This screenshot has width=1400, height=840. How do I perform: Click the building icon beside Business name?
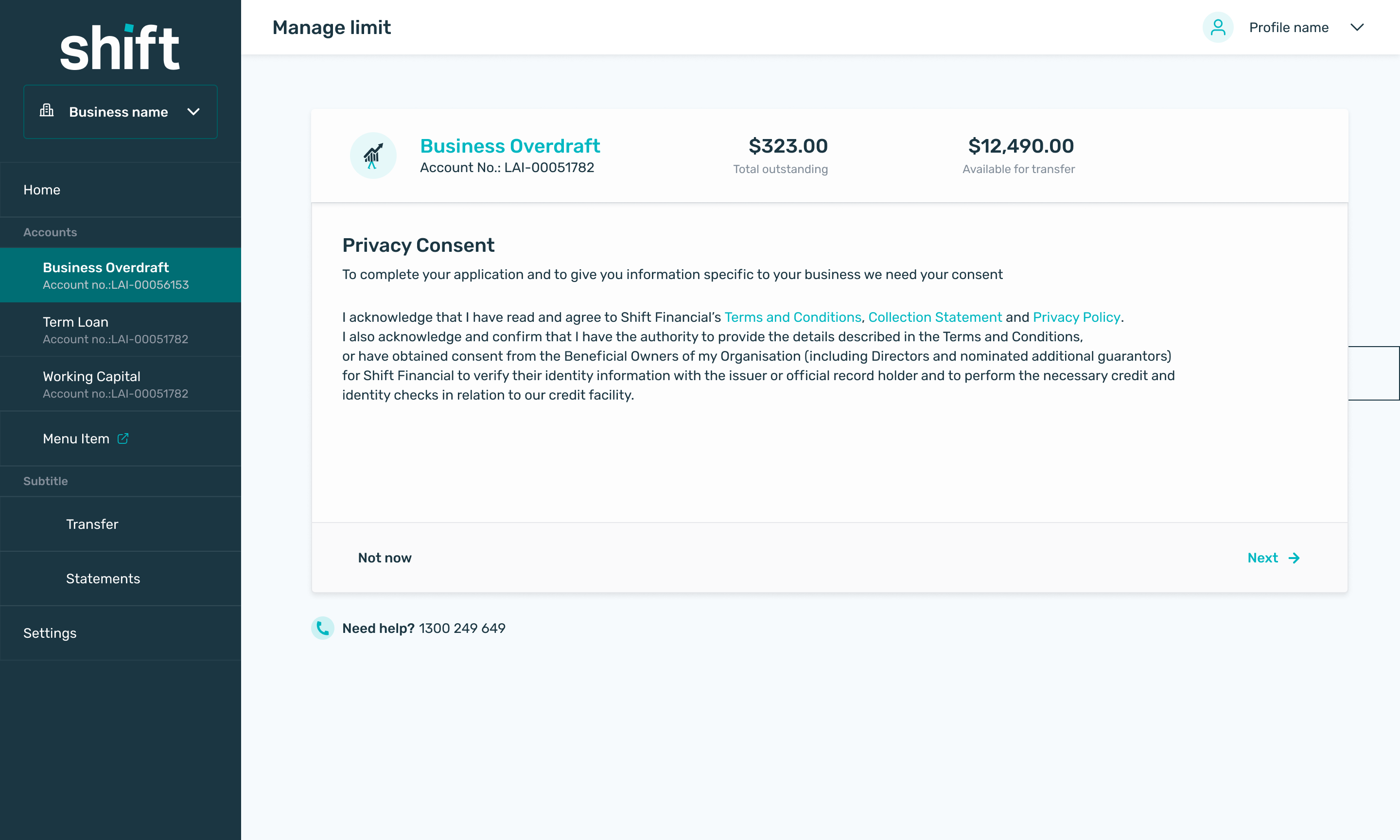pyautogui.click(x=47, y=110)
